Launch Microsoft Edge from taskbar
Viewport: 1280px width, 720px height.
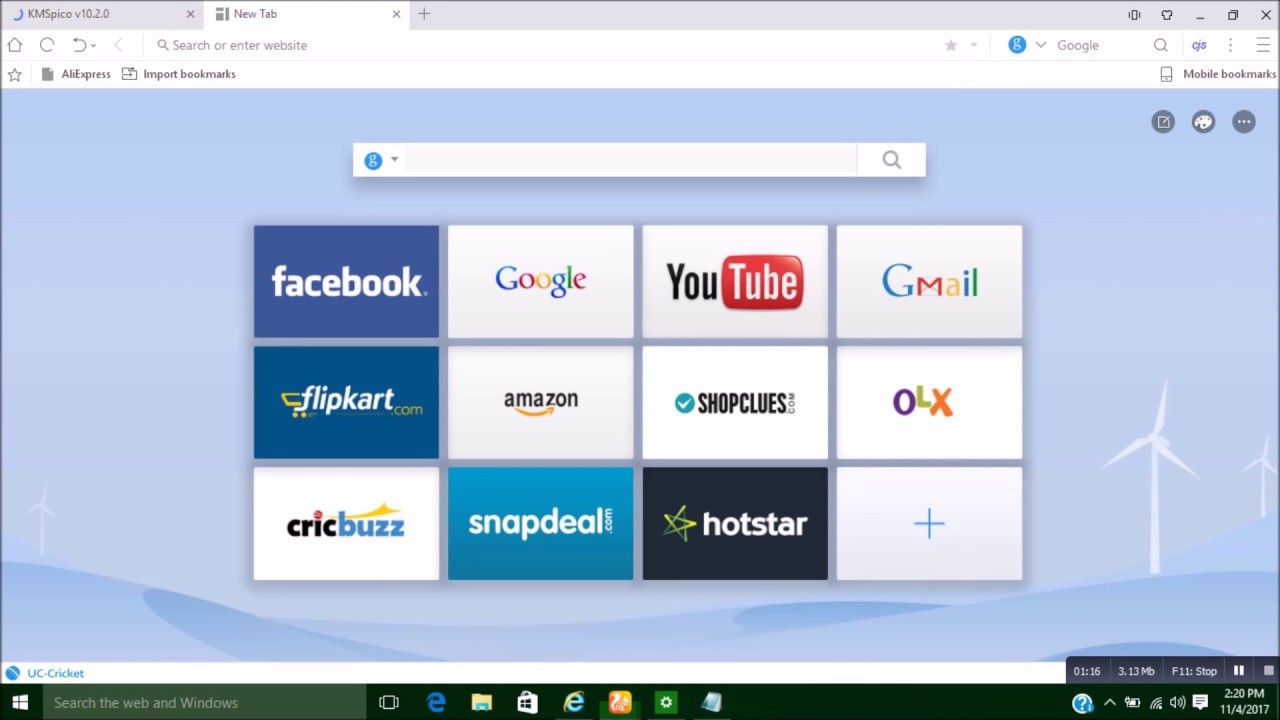(436, 703)
